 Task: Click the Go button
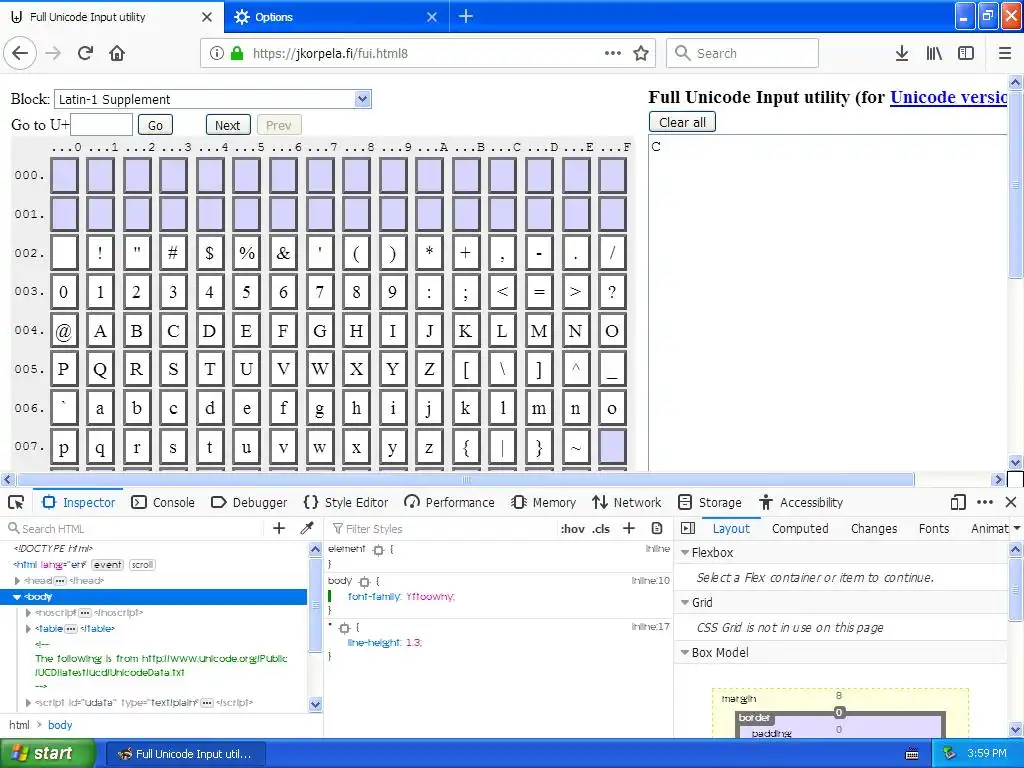coord(155,125)
